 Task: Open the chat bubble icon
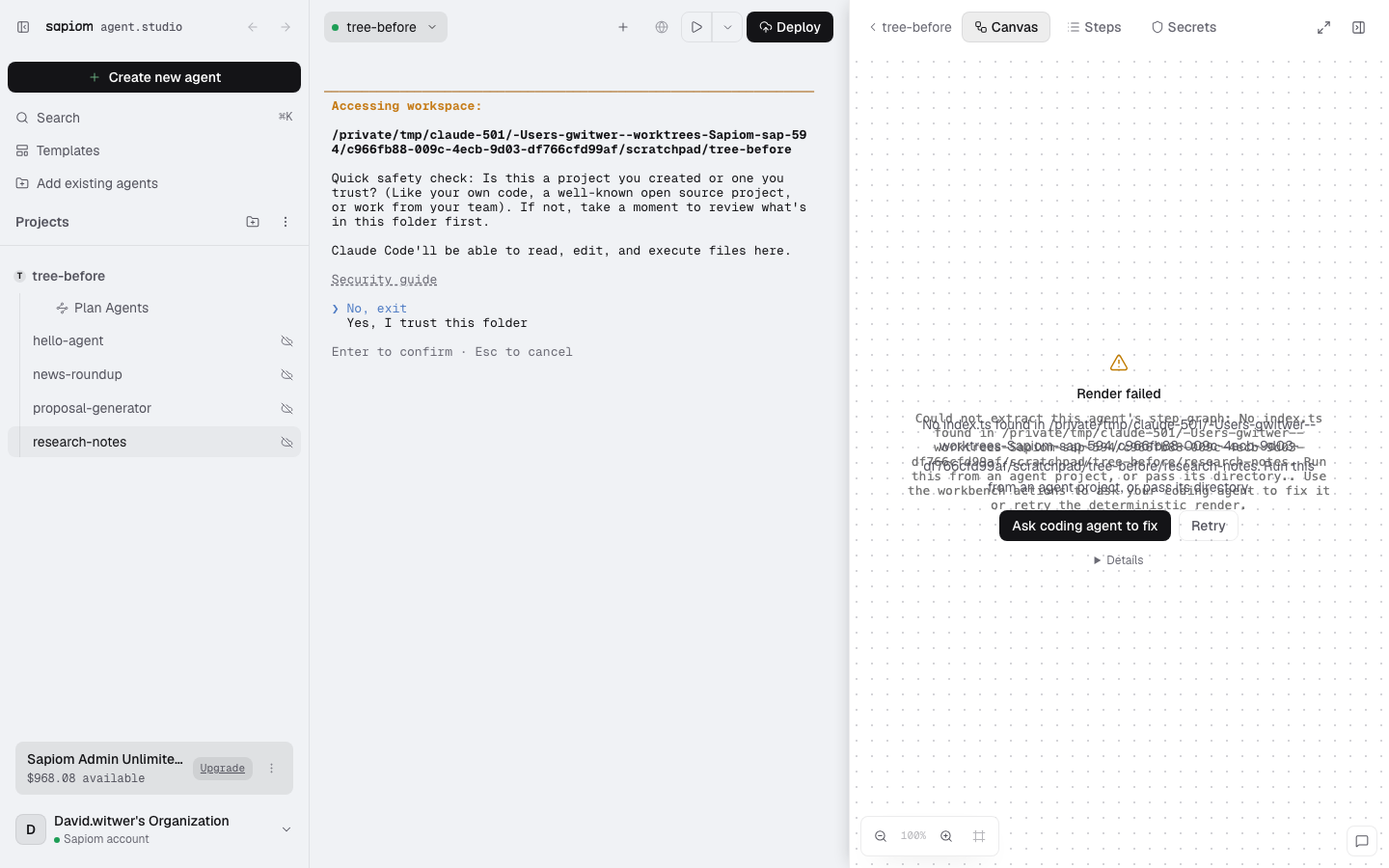1362,841
